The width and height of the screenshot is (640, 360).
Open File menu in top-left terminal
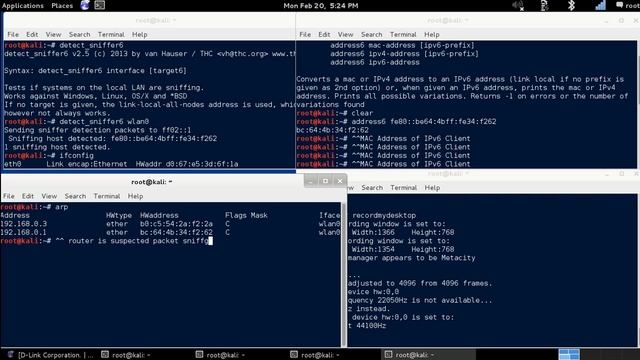click(13, 35)
